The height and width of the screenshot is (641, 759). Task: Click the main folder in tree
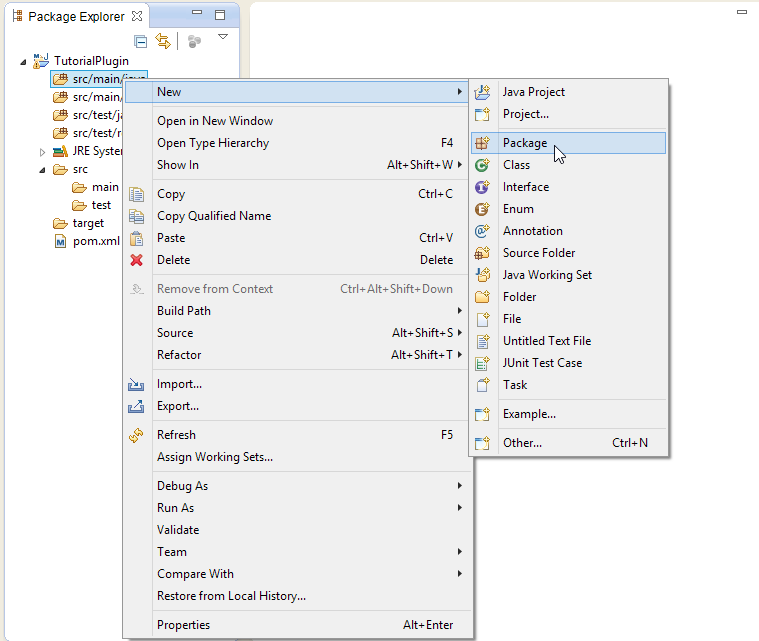95,187
